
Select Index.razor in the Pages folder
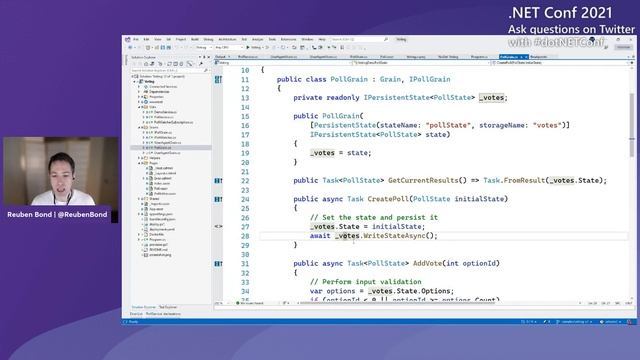[162, 183]
